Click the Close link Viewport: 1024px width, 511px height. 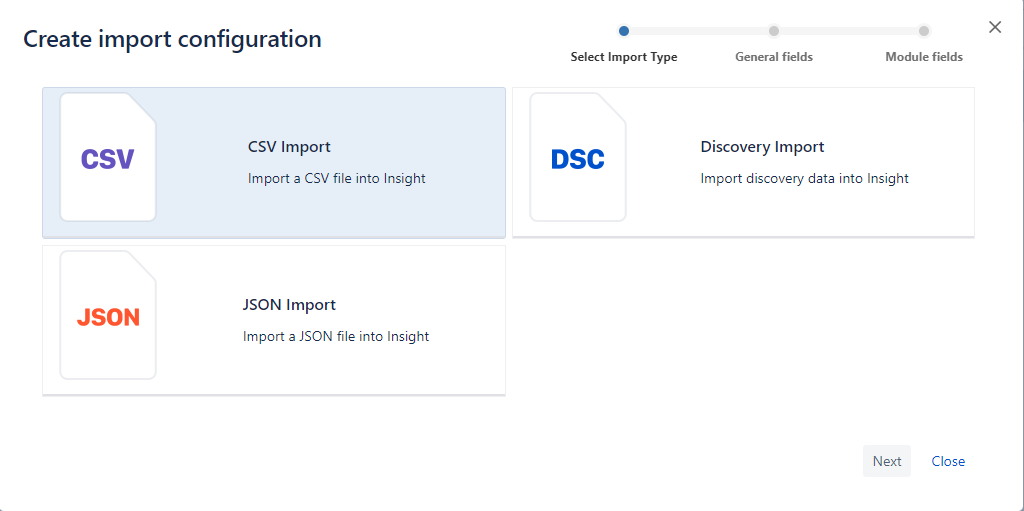tap(948, 461)
